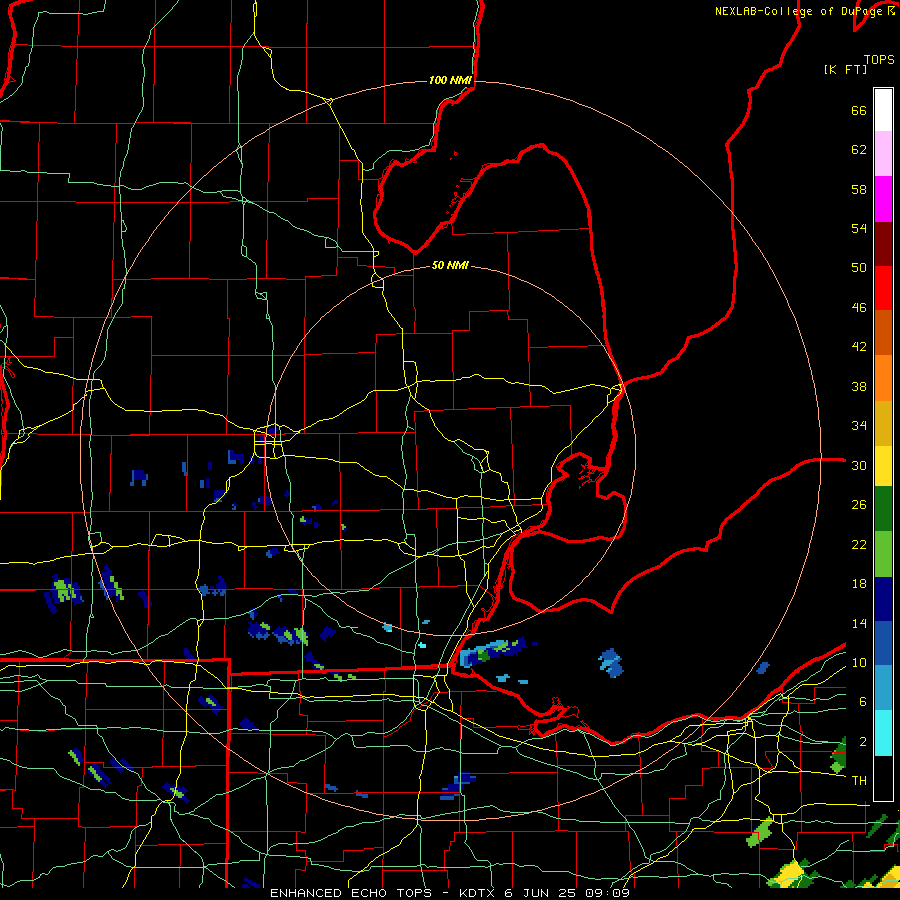Select the "TOPS" legend title
The image size is (900, 900).
(879, 59)
